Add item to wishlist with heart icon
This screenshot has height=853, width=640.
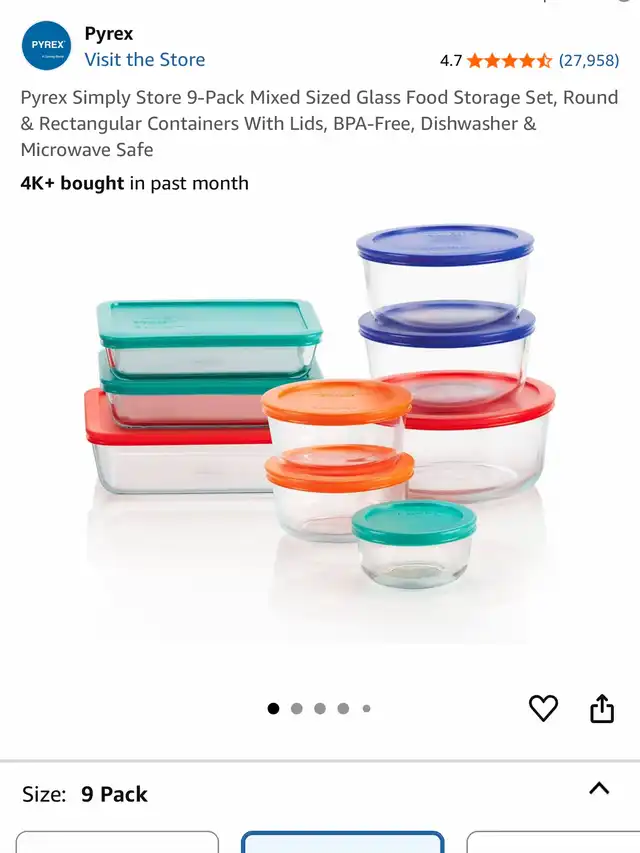(543, 708)
